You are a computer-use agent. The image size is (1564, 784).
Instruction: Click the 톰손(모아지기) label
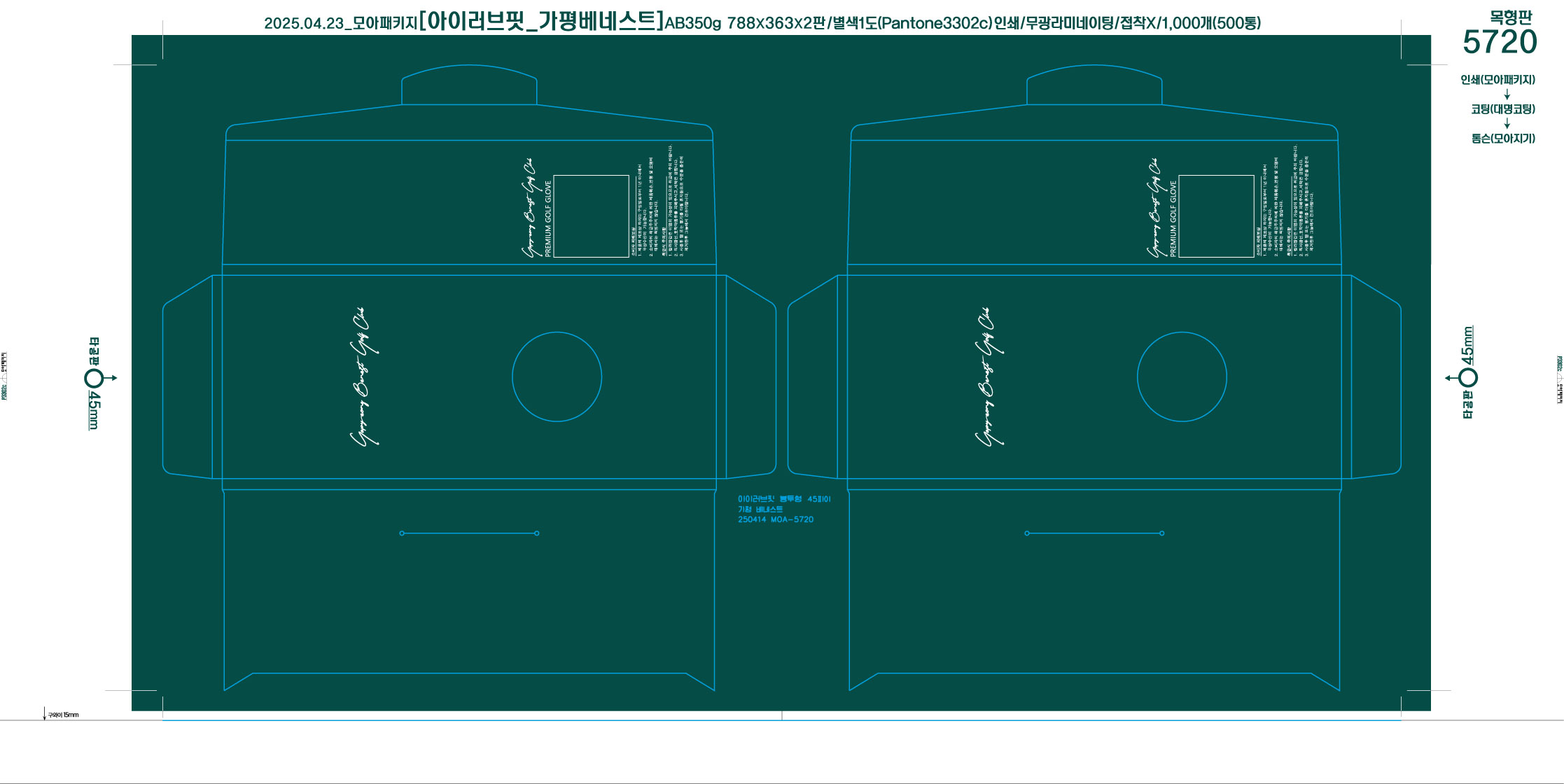1502,139
